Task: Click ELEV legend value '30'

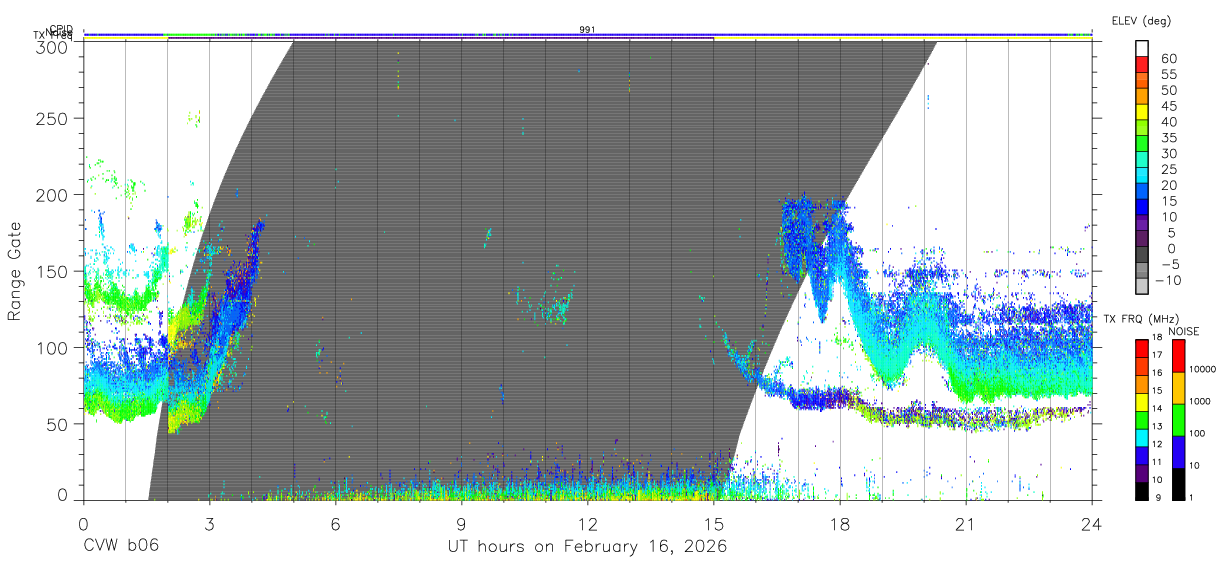Action: [x=1169, y=154]
